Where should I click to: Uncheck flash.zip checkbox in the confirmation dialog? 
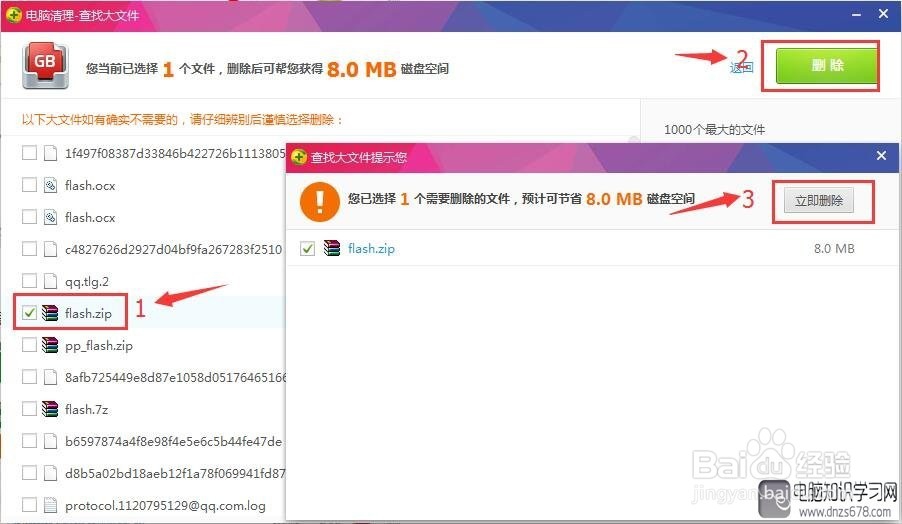(x=307, y=248)
